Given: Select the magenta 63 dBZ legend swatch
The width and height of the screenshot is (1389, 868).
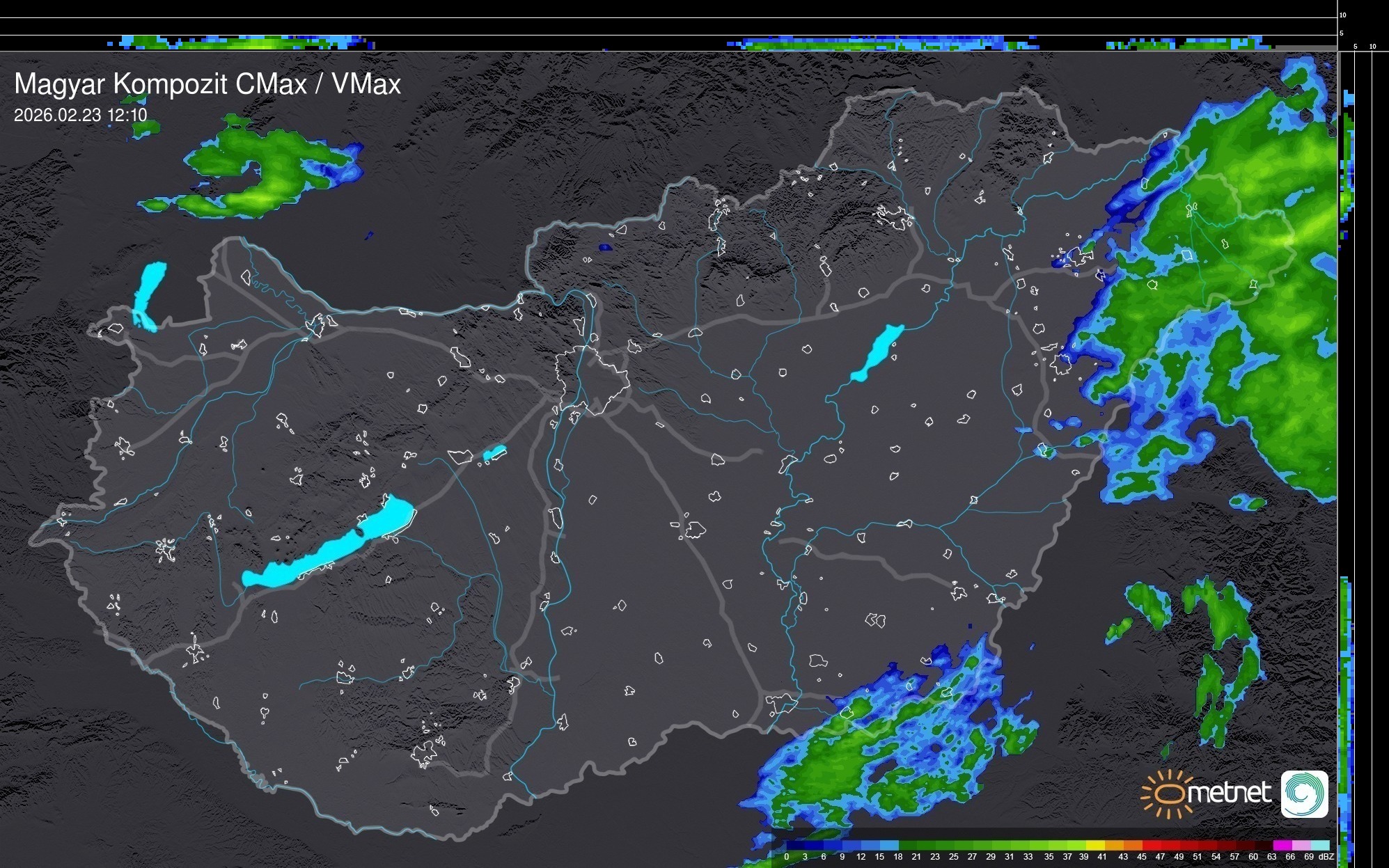Looking at the screenshot, I should tap(1281, 846).
